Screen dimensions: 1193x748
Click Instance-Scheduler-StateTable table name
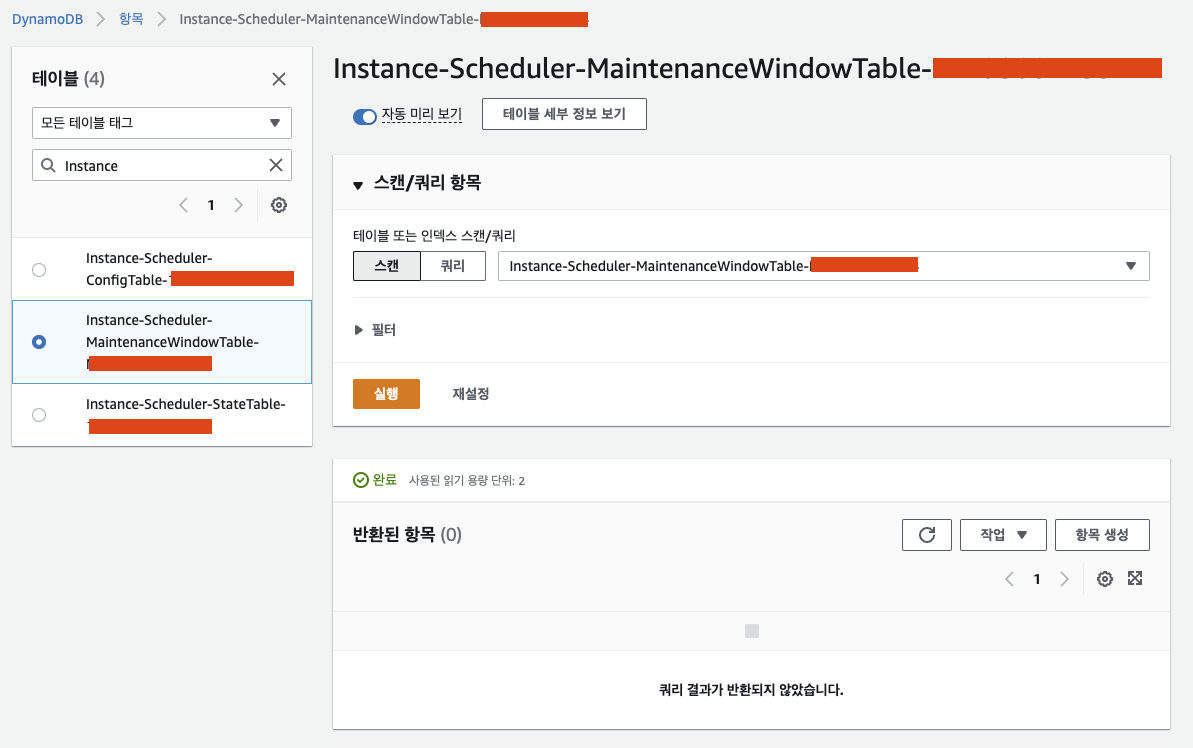(186, 404)
